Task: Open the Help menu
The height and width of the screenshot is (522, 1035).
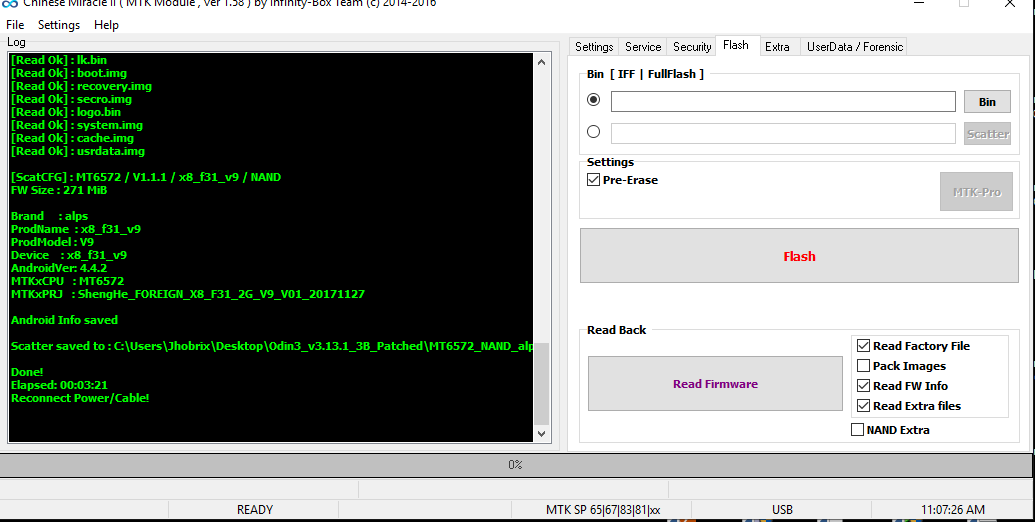Action: [106, 25]
